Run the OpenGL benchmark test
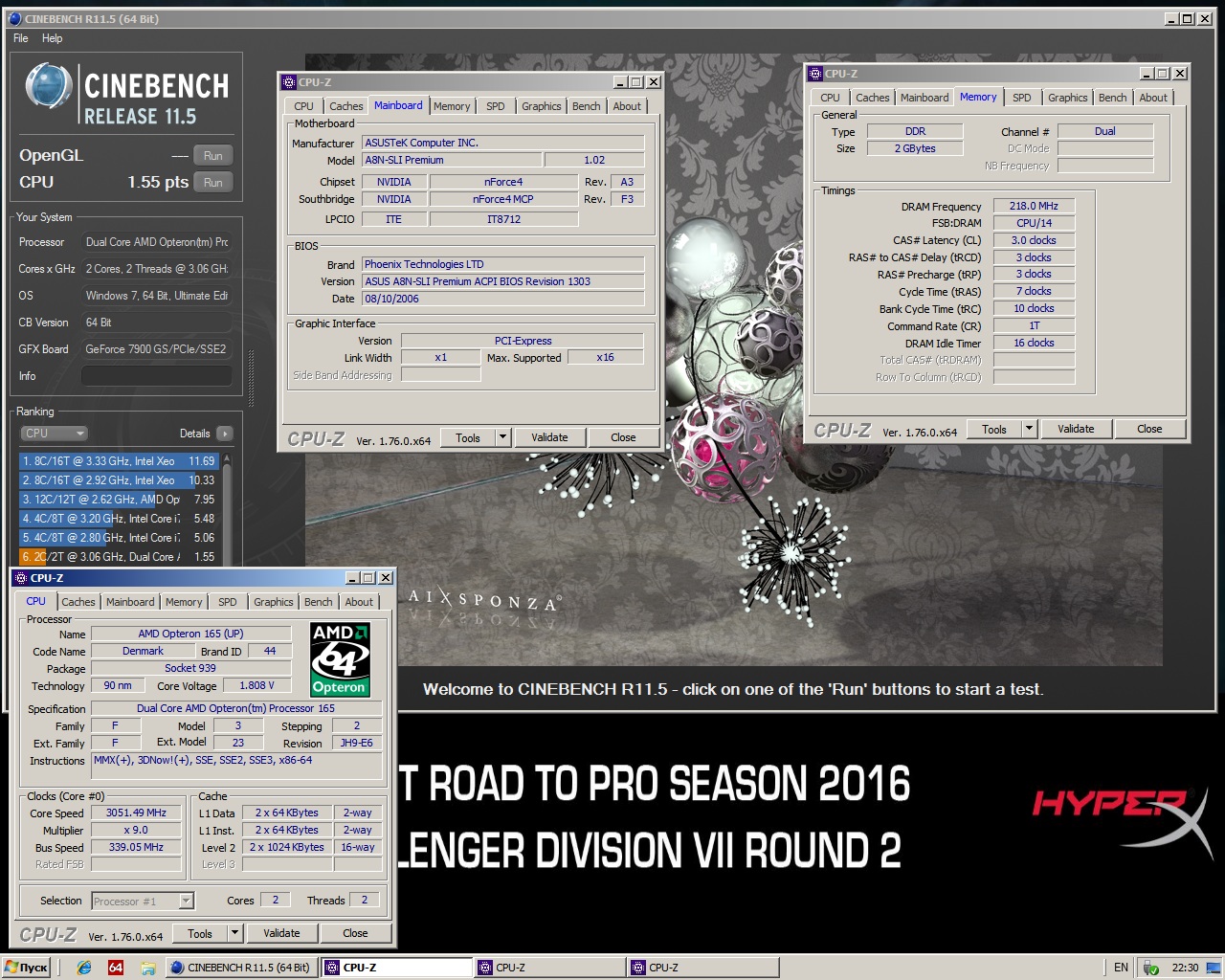The width and height of the screenshot is (1225, 980). 213,156
